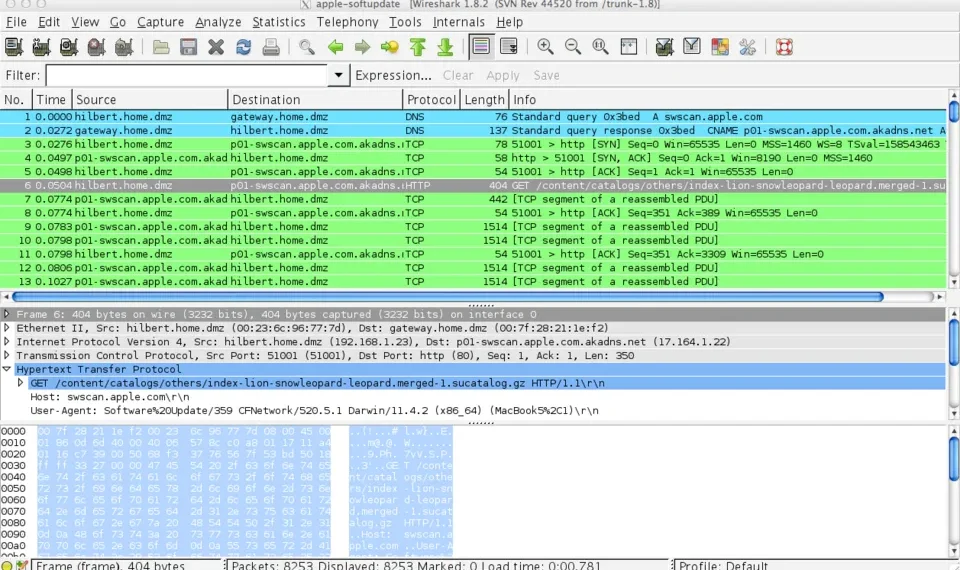
Task: Restart the current capture icon
Action: click(124, 47)
